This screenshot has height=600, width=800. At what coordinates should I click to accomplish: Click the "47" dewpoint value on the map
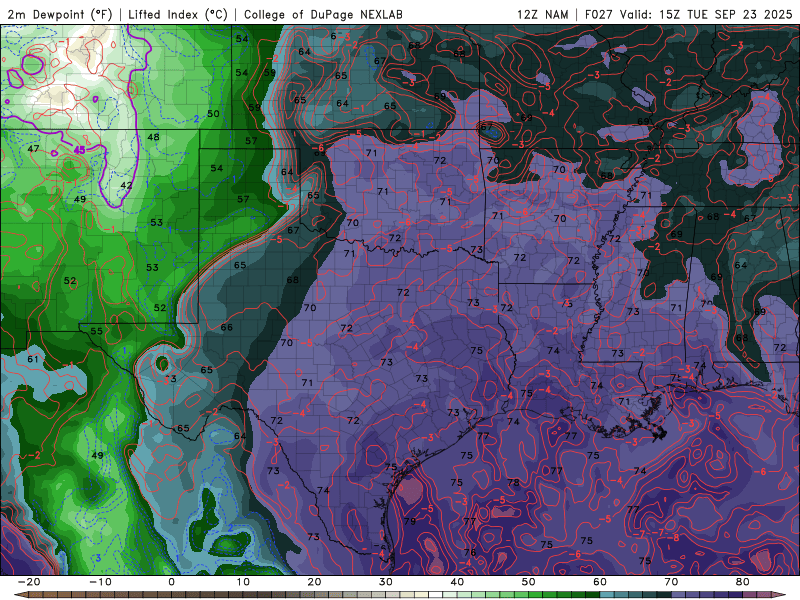point(33,148)
